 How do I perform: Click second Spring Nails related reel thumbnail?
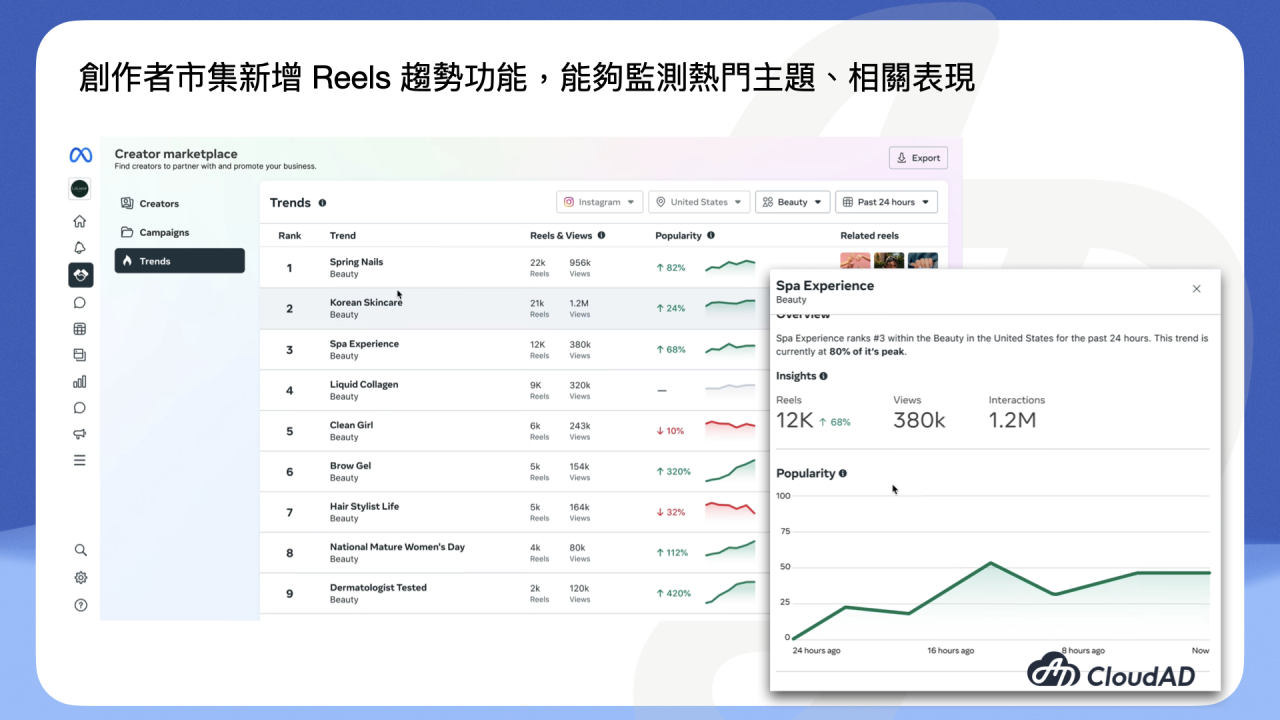pyautogui.click(x=889, y=261)
